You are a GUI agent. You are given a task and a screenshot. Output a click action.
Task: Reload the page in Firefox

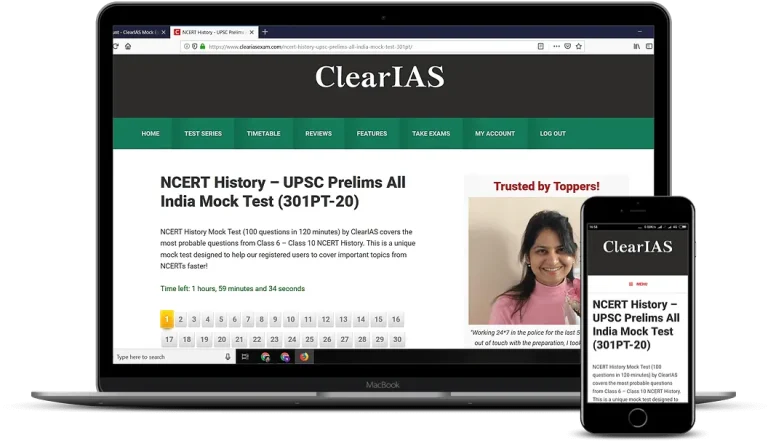click(116, 46)
